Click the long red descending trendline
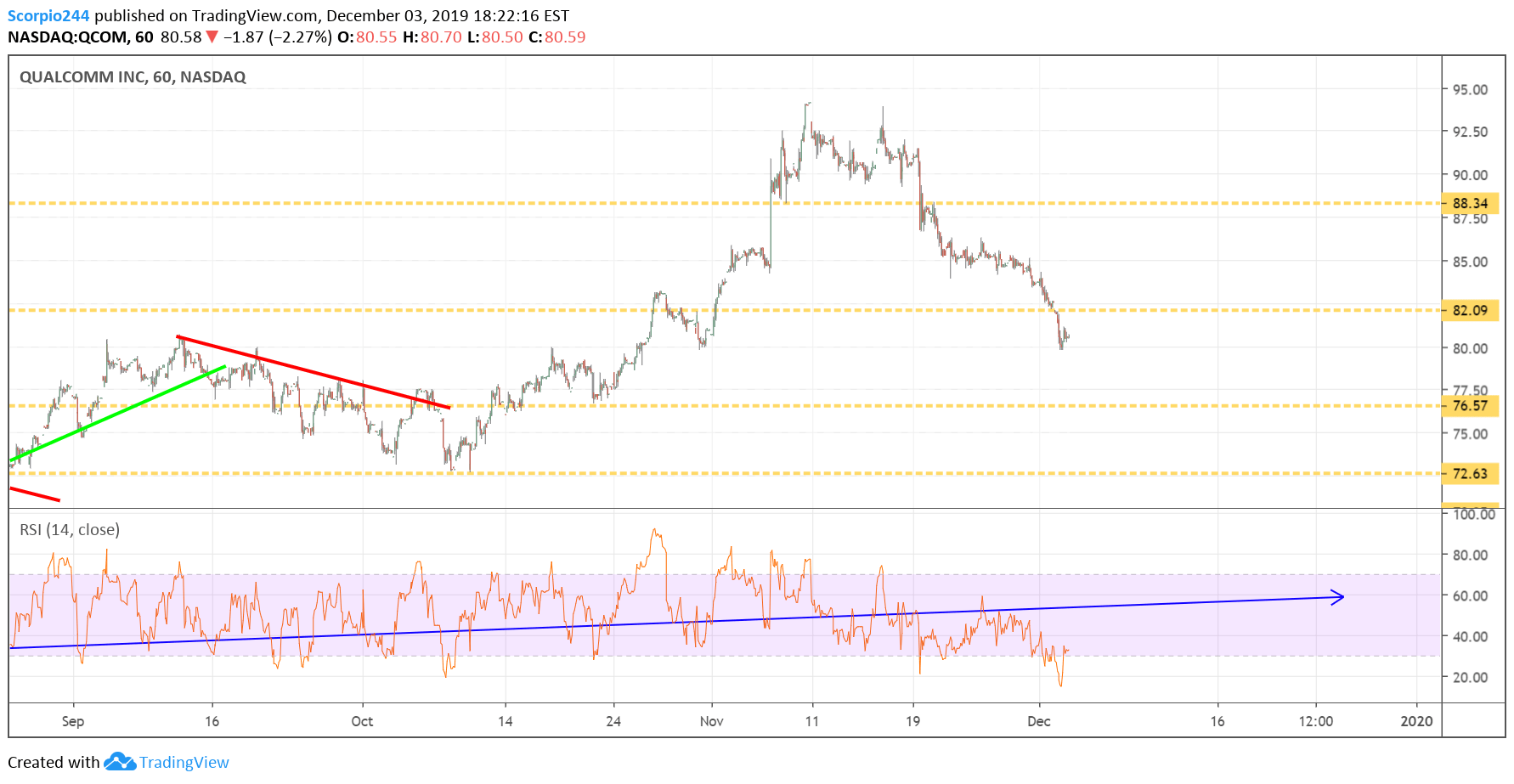The width and height of the screenshot is (1514, 784). point(313,372)
